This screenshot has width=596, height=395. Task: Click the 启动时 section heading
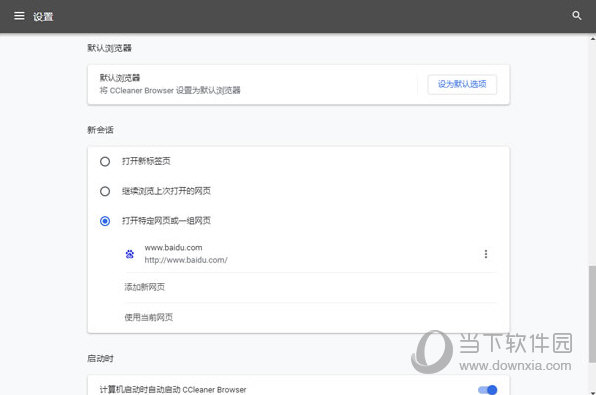pos(100,359)
